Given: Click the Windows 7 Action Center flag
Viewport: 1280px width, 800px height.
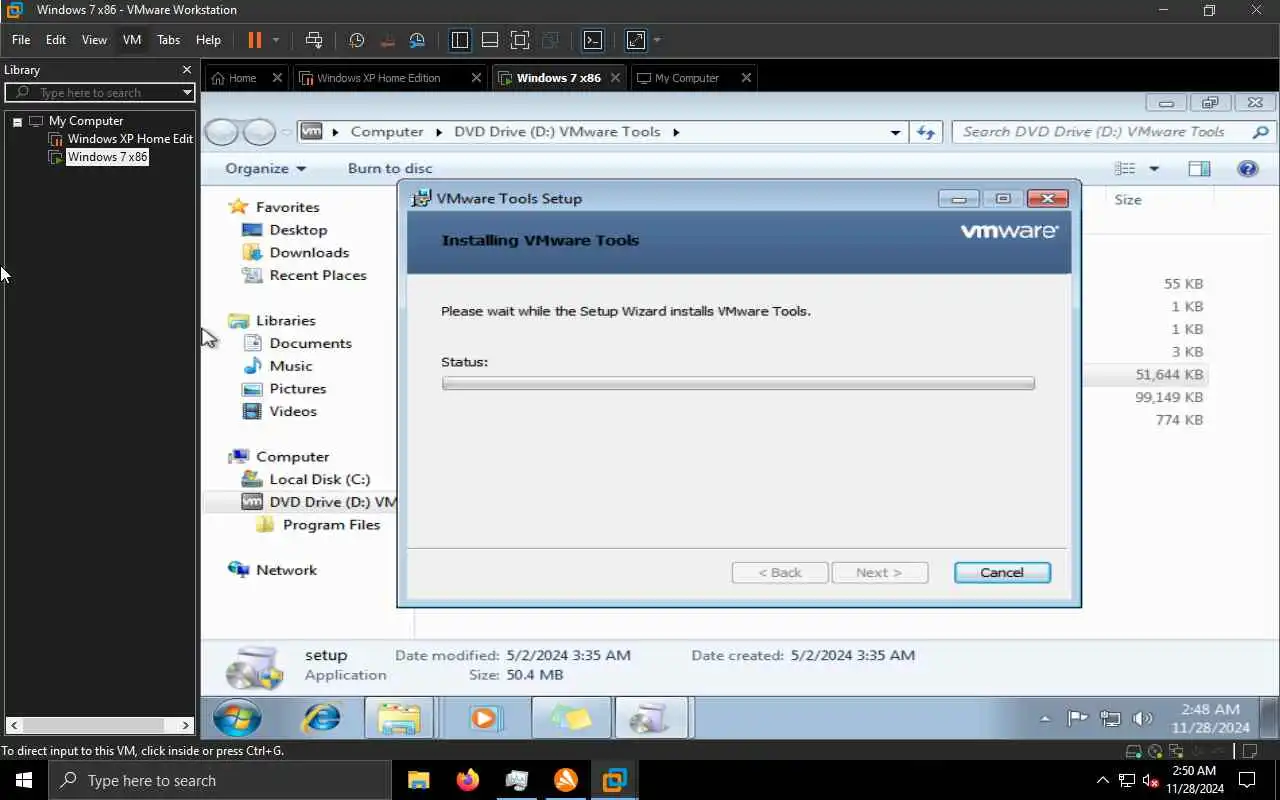Looking at the screenshot, I should (x=1077, y=718).
